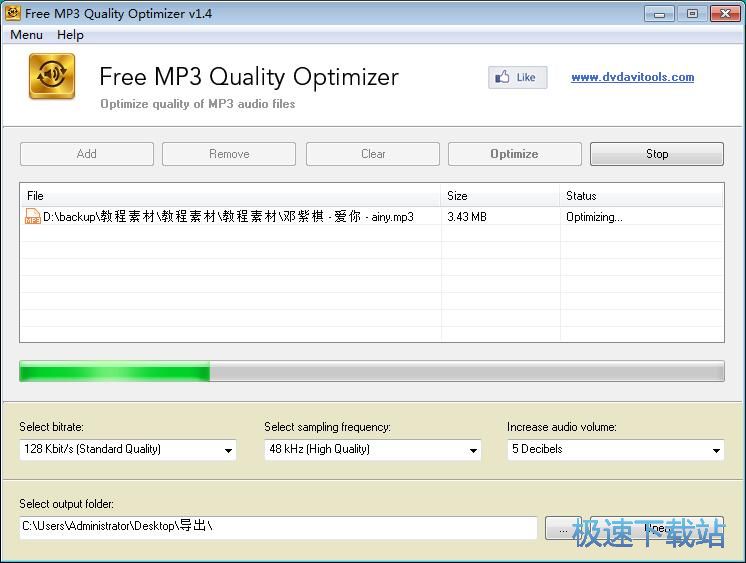Click the gold speaker application logo
The width and height of the screenshot is (746, 563).
point(52,76)
